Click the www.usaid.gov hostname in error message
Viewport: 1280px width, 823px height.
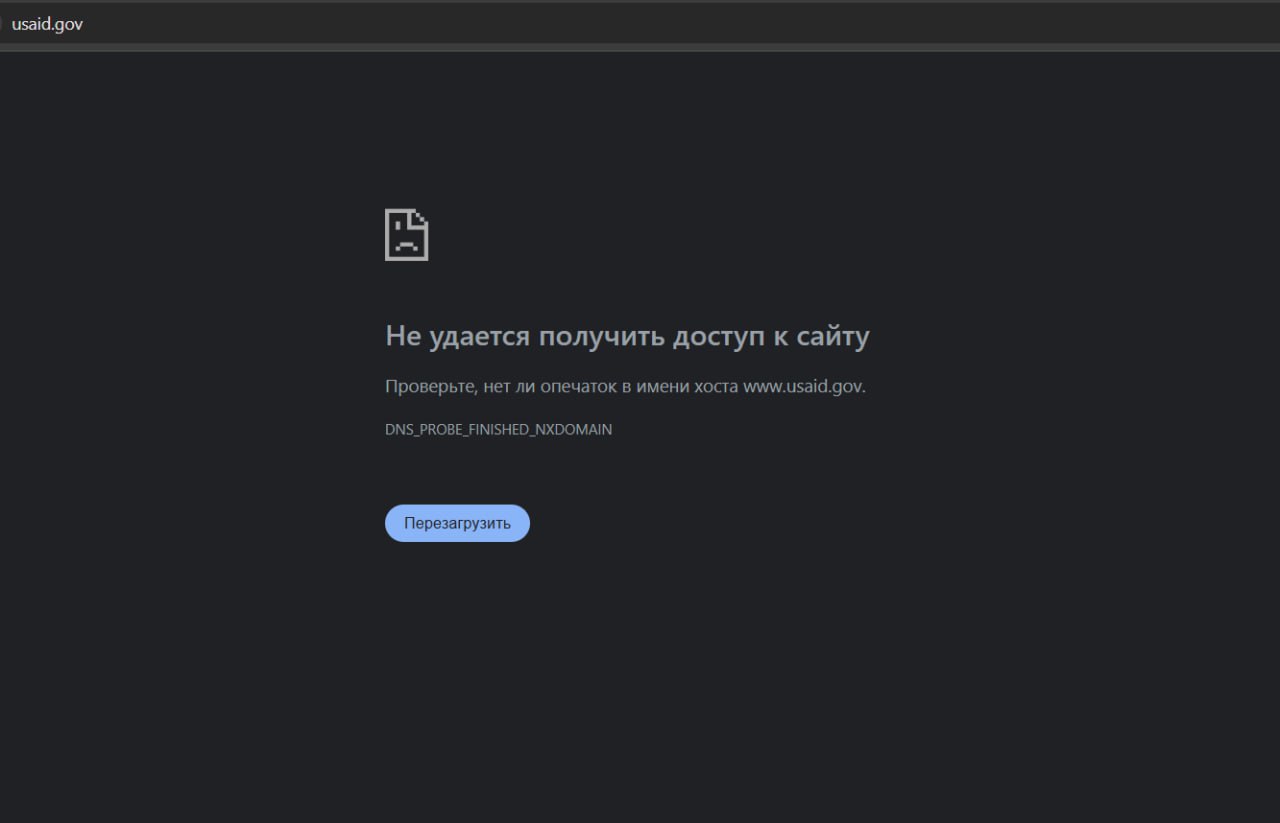[803, 387]
